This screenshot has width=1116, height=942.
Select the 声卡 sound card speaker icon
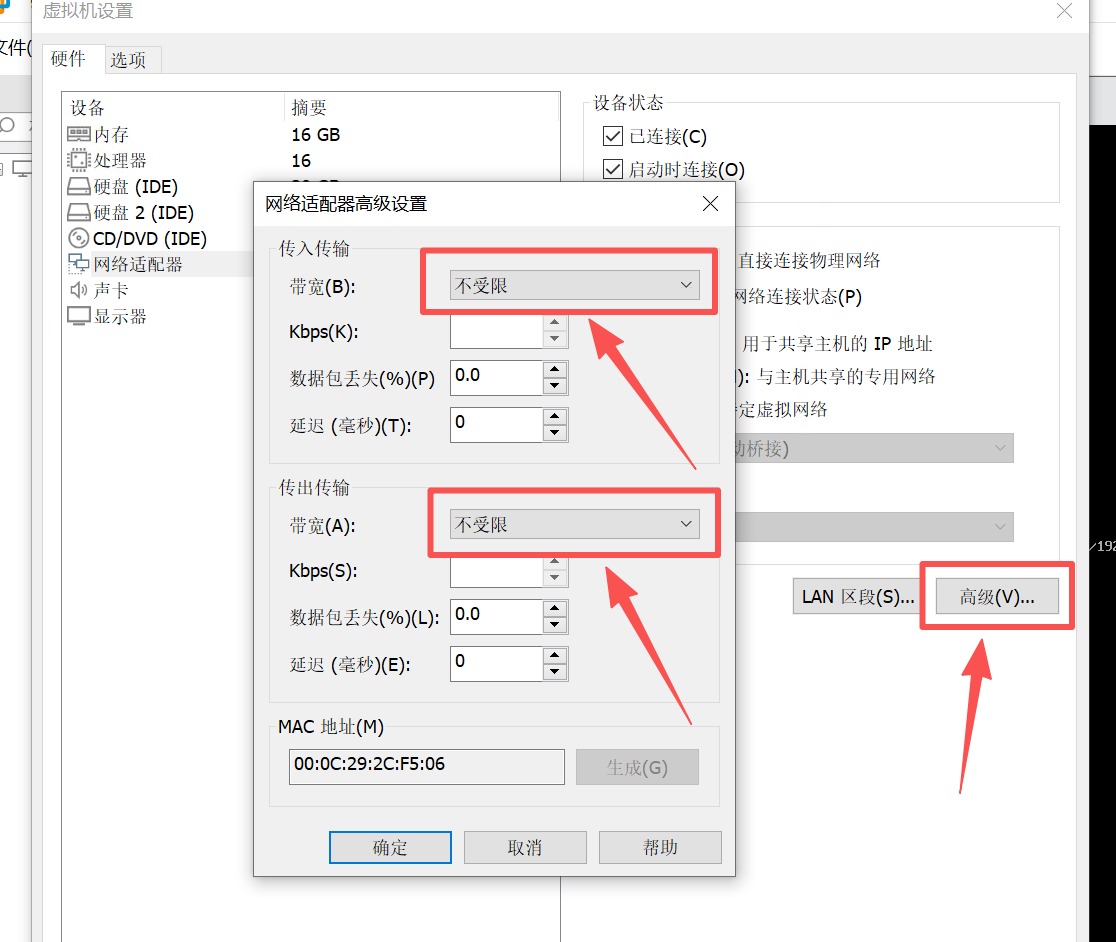[x=78, y=290]
